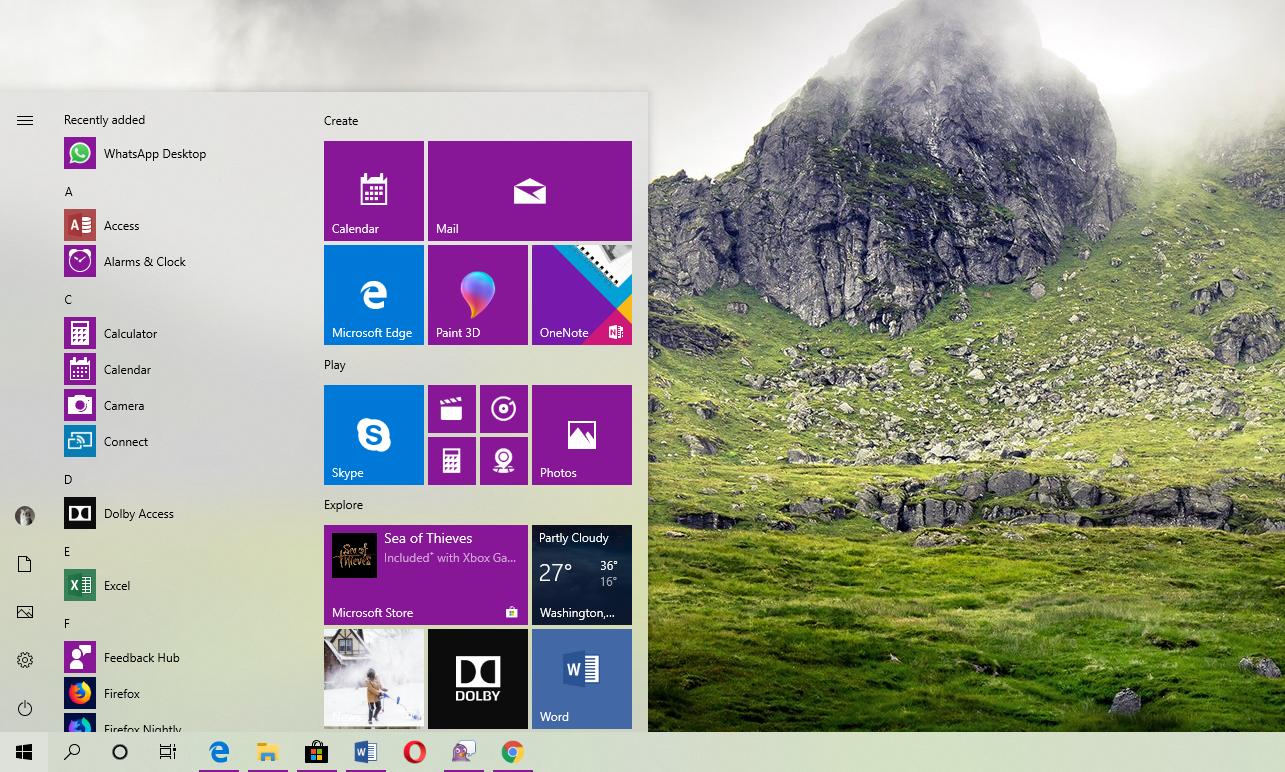The height and width of the screenshot is (772, 1285).
Task: Click the user account avatar
Action: click(x=24, y=515)
